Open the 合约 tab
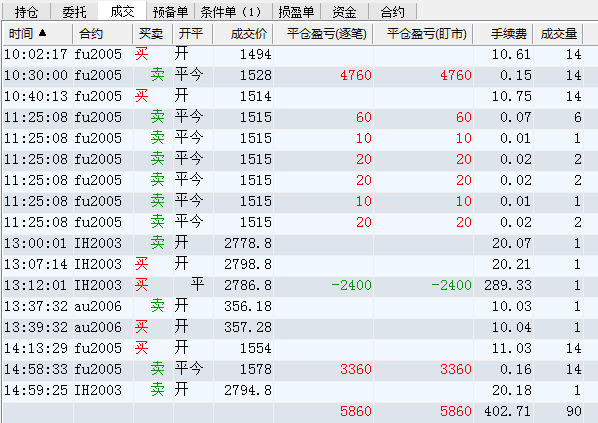 click(392, 12)
